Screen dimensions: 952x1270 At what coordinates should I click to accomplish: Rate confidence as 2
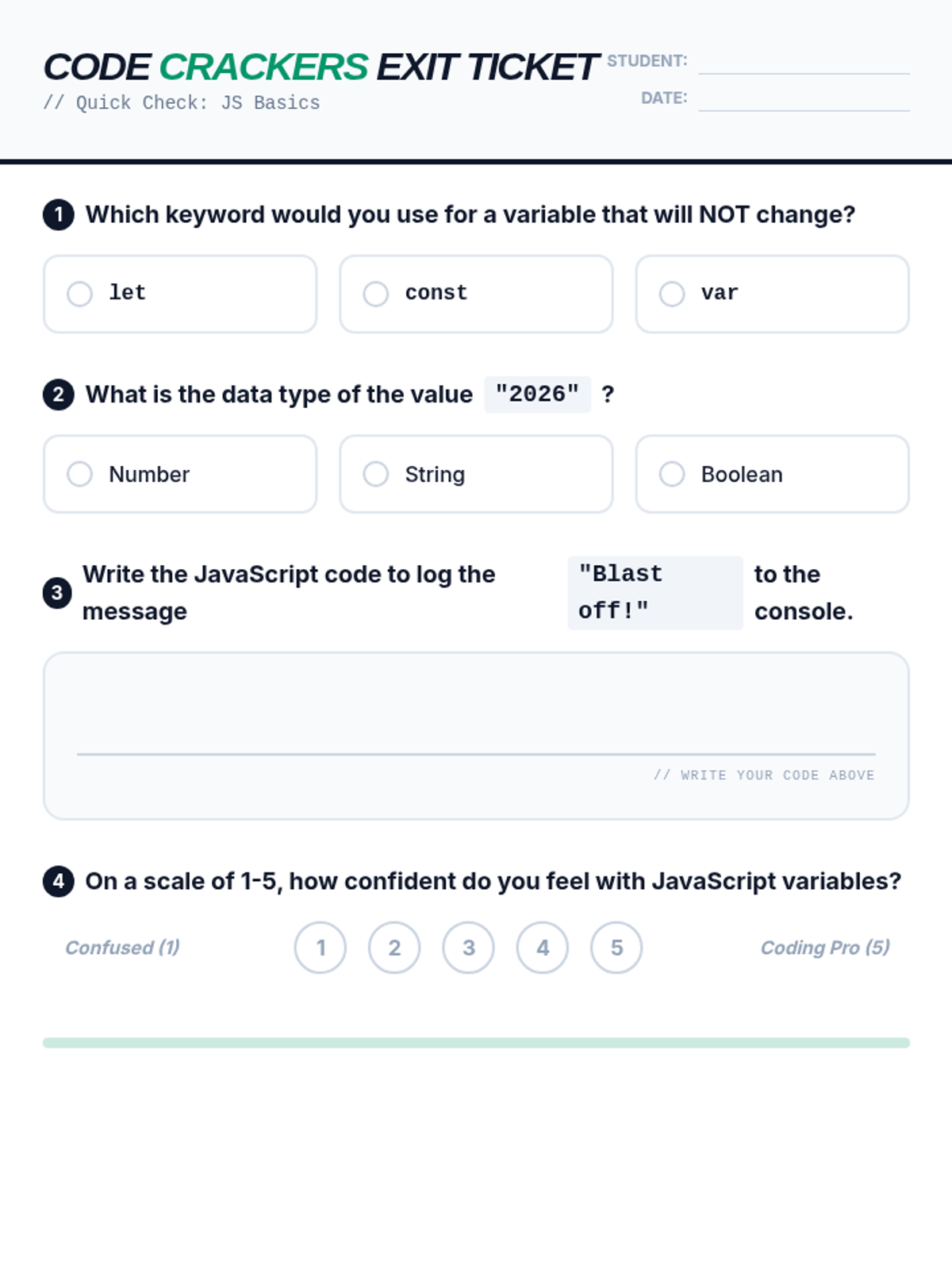click(394, 948)
